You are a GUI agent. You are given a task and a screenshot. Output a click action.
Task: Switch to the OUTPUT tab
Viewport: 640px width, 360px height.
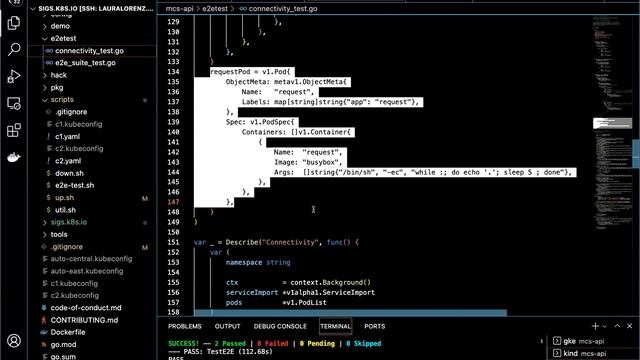coord(227,326)
